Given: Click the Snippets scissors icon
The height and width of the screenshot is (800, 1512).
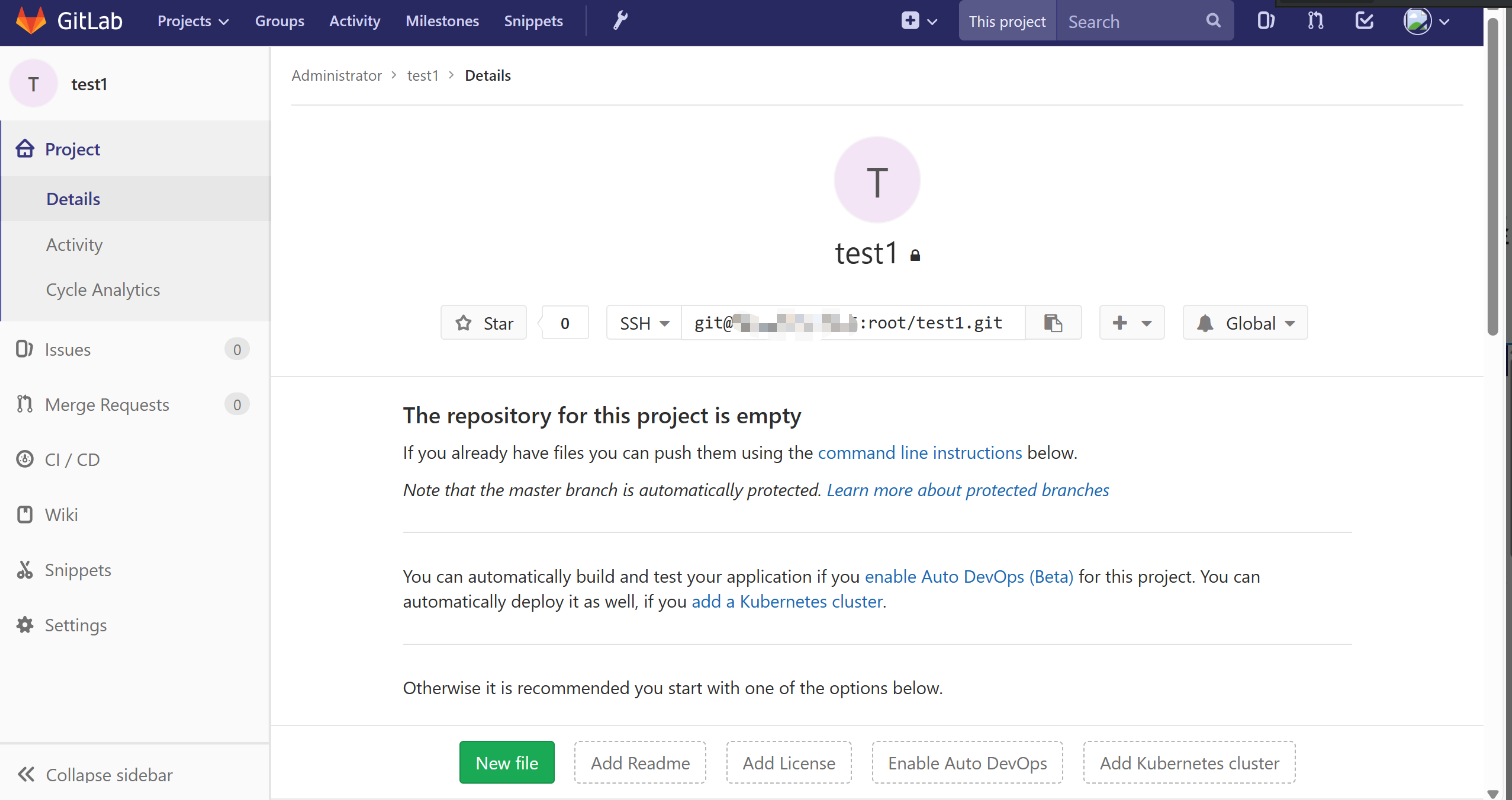Looking at the screenshot, I should point(25,570).
